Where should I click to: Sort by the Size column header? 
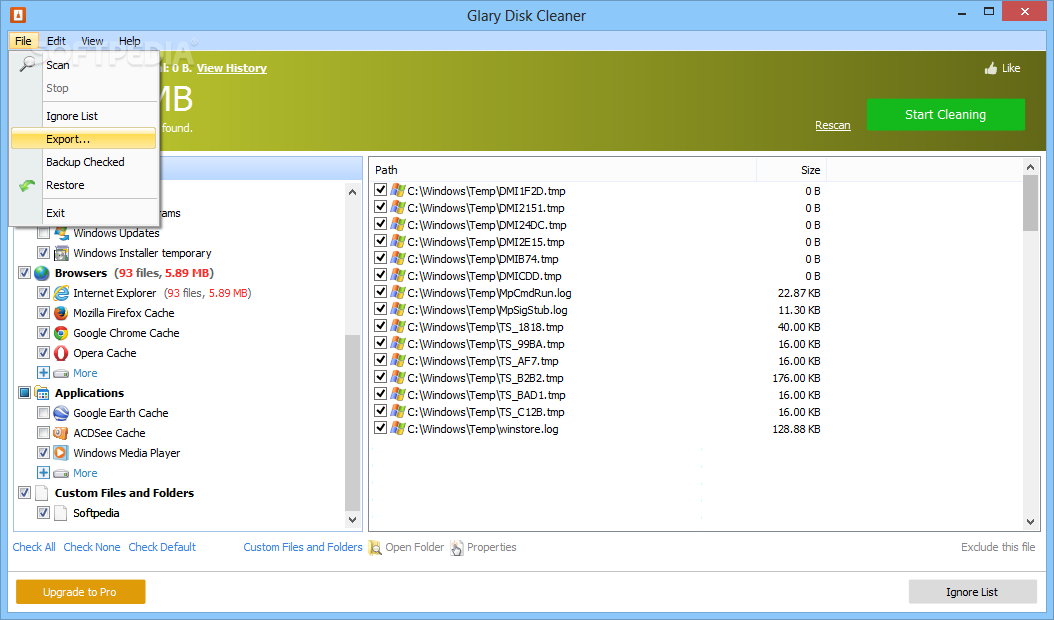[x=790, y=170]
